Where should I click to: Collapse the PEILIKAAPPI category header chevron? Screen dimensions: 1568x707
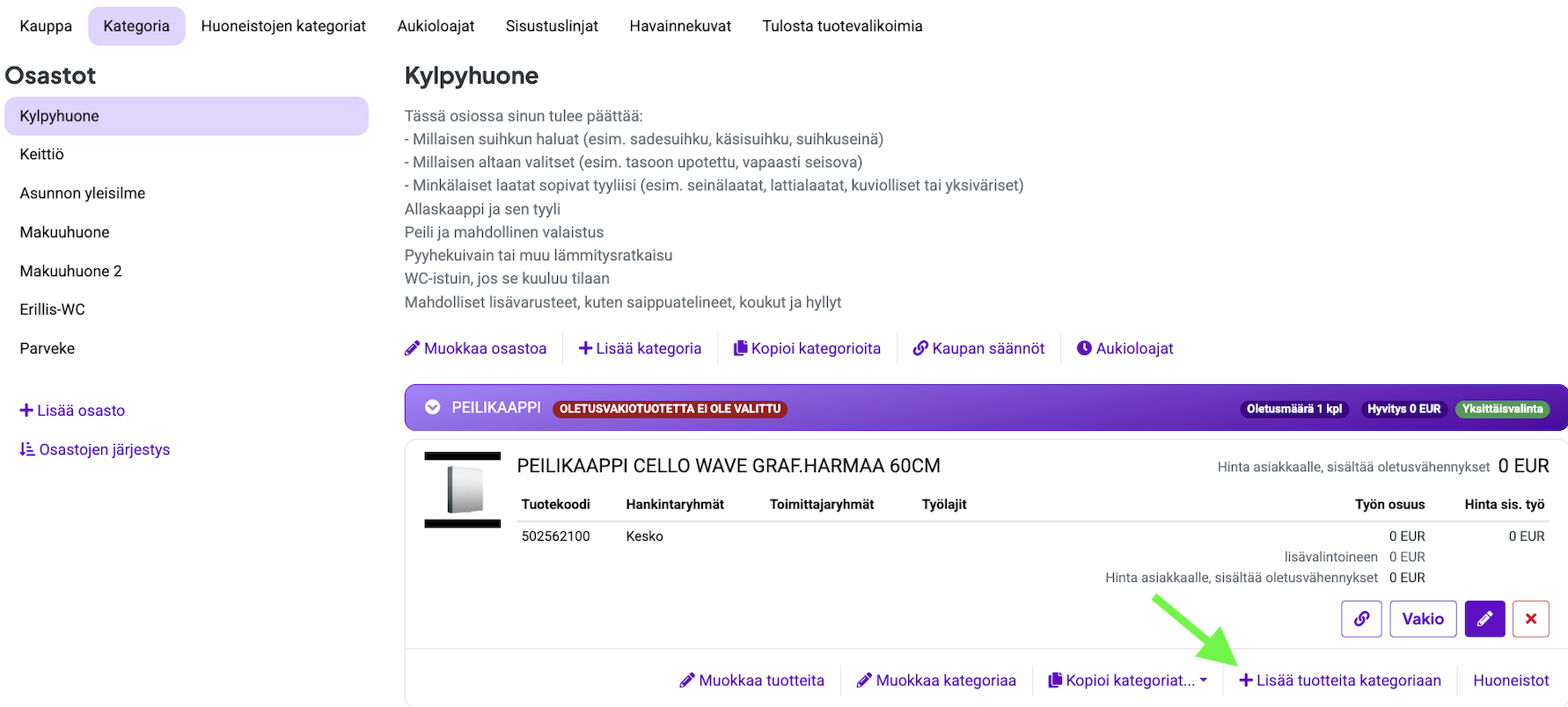pos(432,408)
